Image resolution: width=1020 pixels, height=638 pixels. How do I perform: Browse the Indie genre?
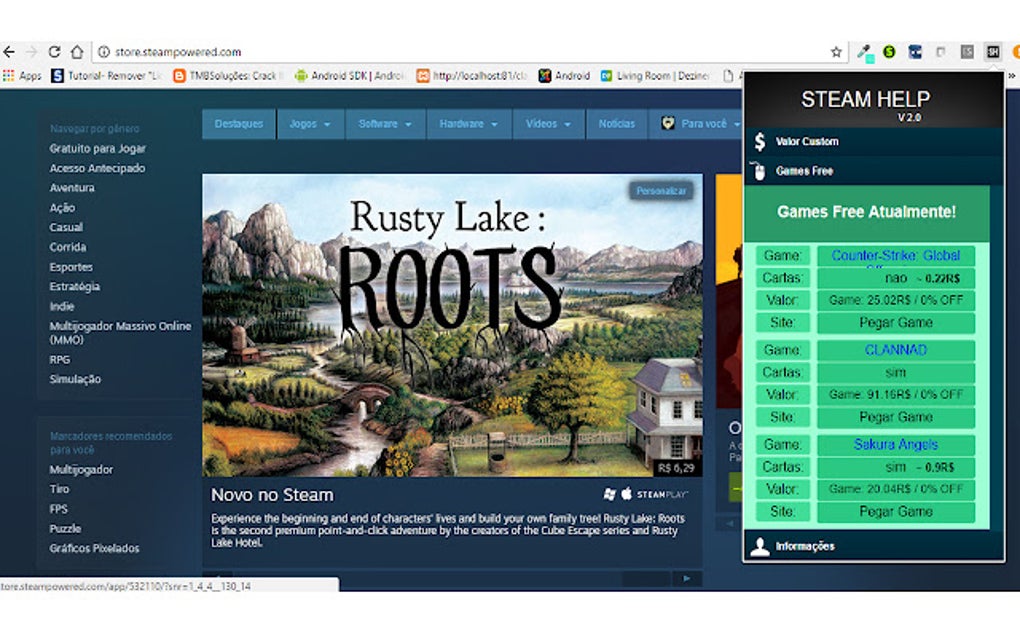tap(62, 306)
